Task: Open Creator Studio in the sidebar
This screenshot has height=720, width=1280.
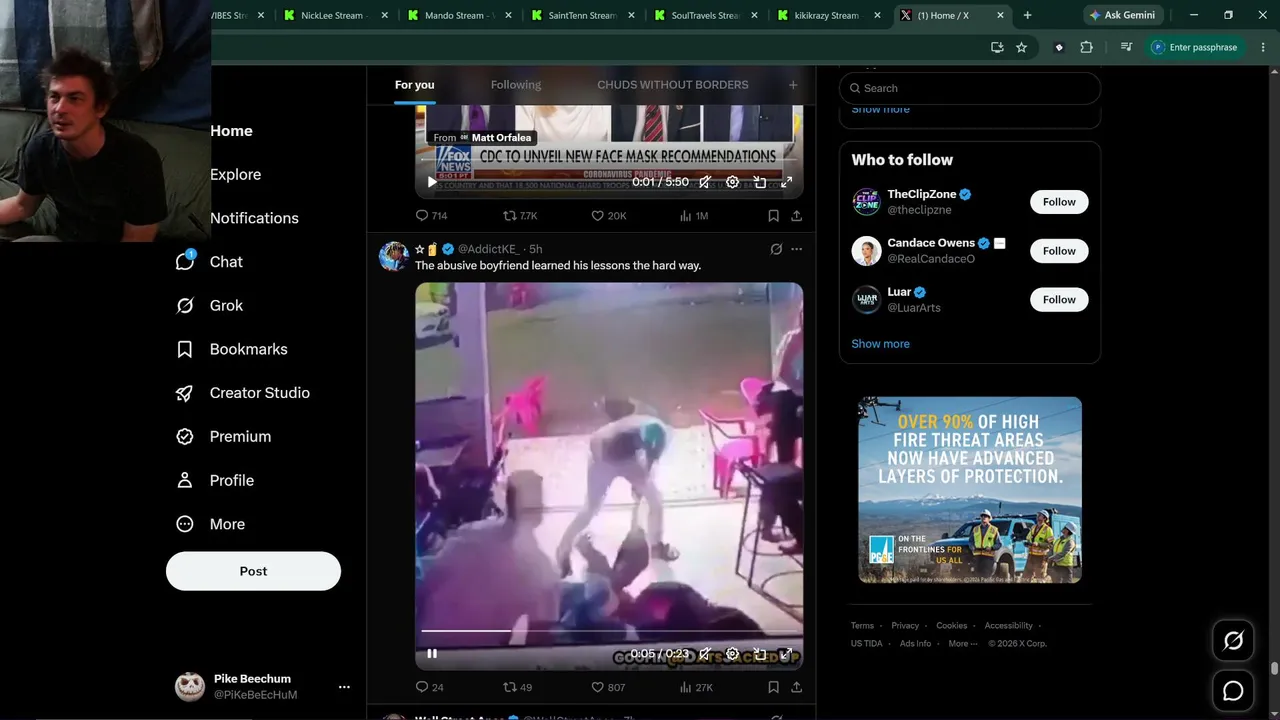Action: click(x=242, y=393)
